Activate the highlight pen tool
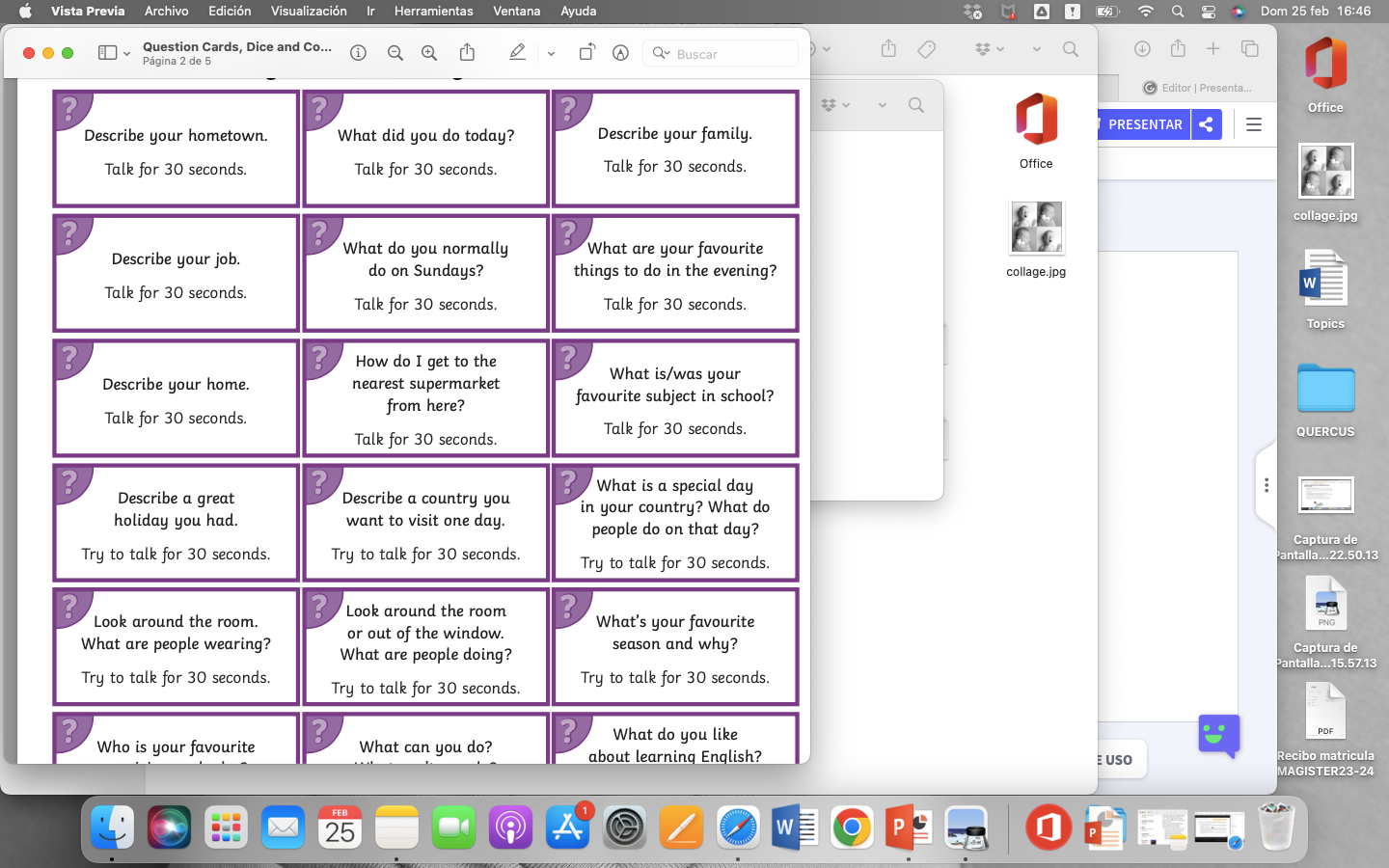Viewport: 1389px width, 868px height. pyautogui.click(x=518, y=53)
